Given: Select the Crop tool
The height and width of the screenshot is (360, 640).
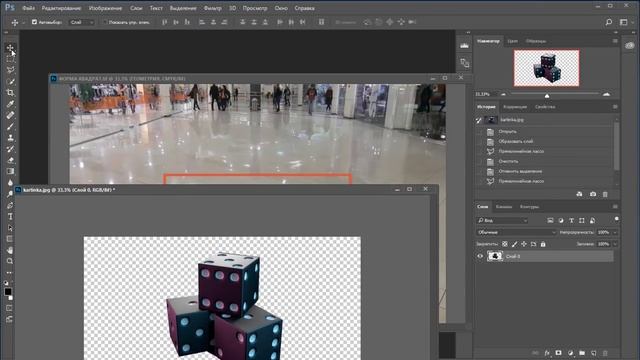Looking at the screenshot, I should coord(10,93).
